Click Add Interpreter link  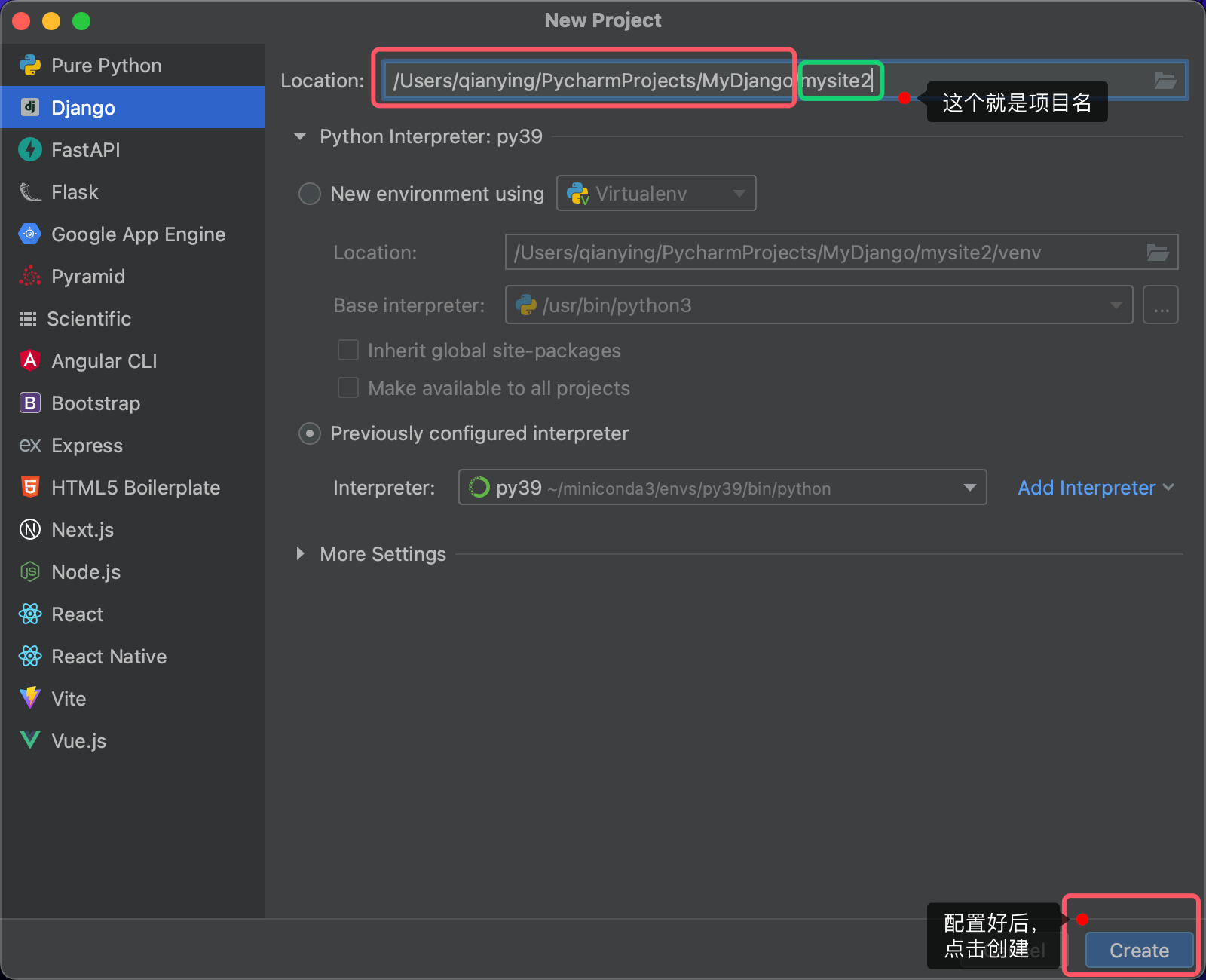[x=1086, y=488]
